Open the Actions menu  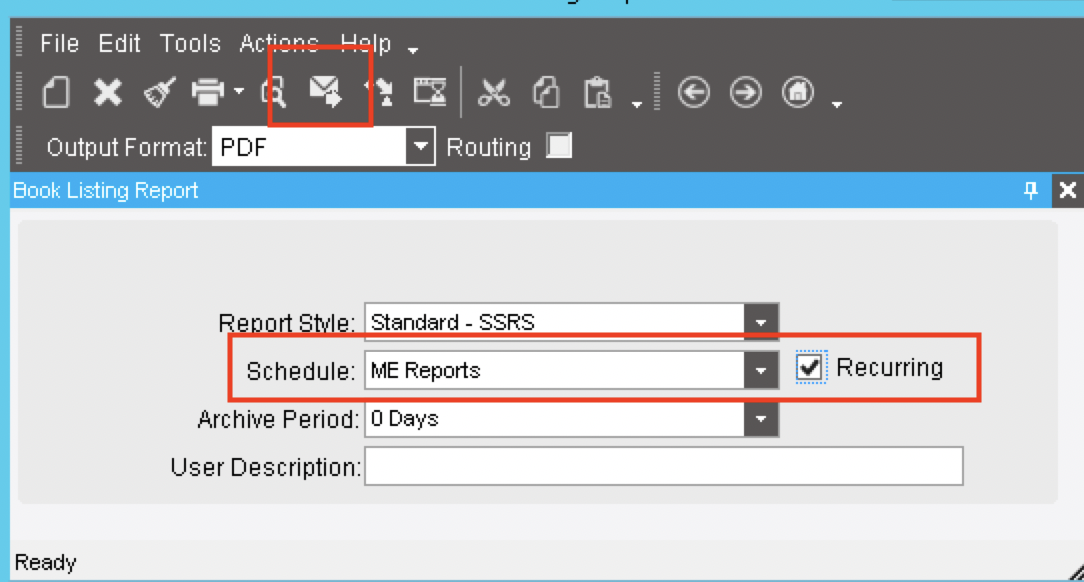279,44
